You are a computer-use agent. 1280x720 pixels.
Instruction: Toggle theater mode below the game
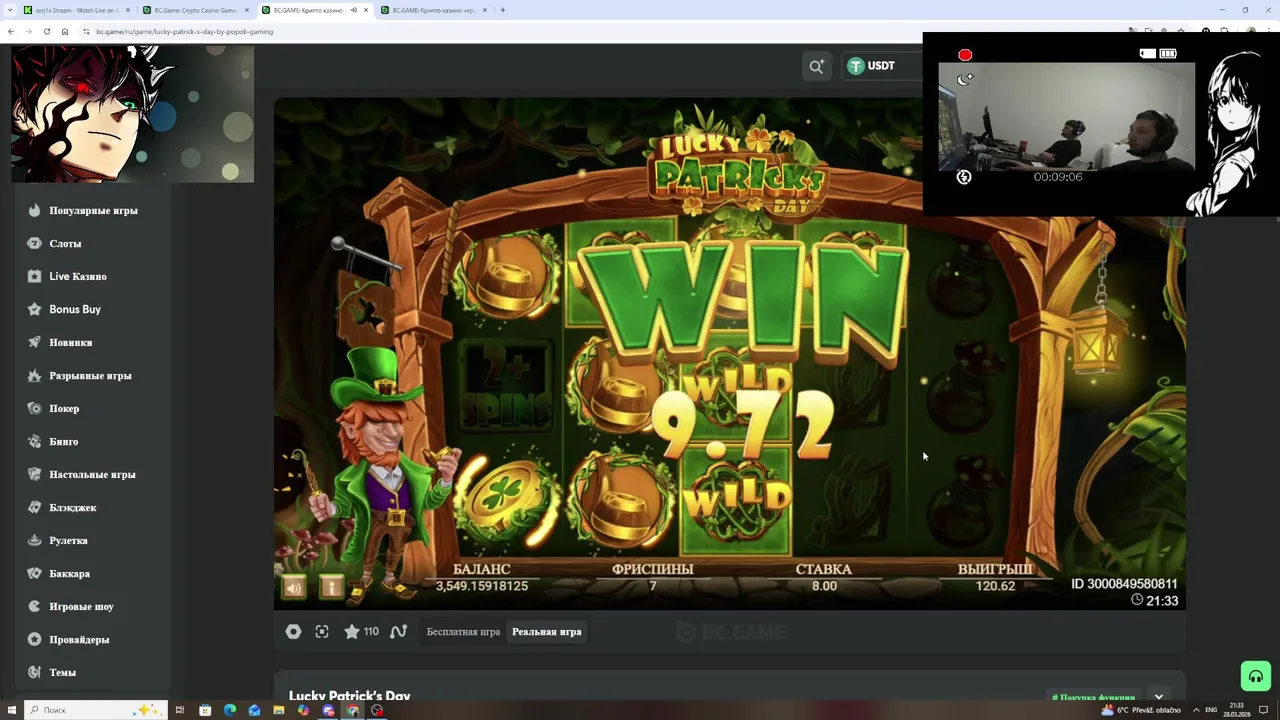tap(293, 632)
